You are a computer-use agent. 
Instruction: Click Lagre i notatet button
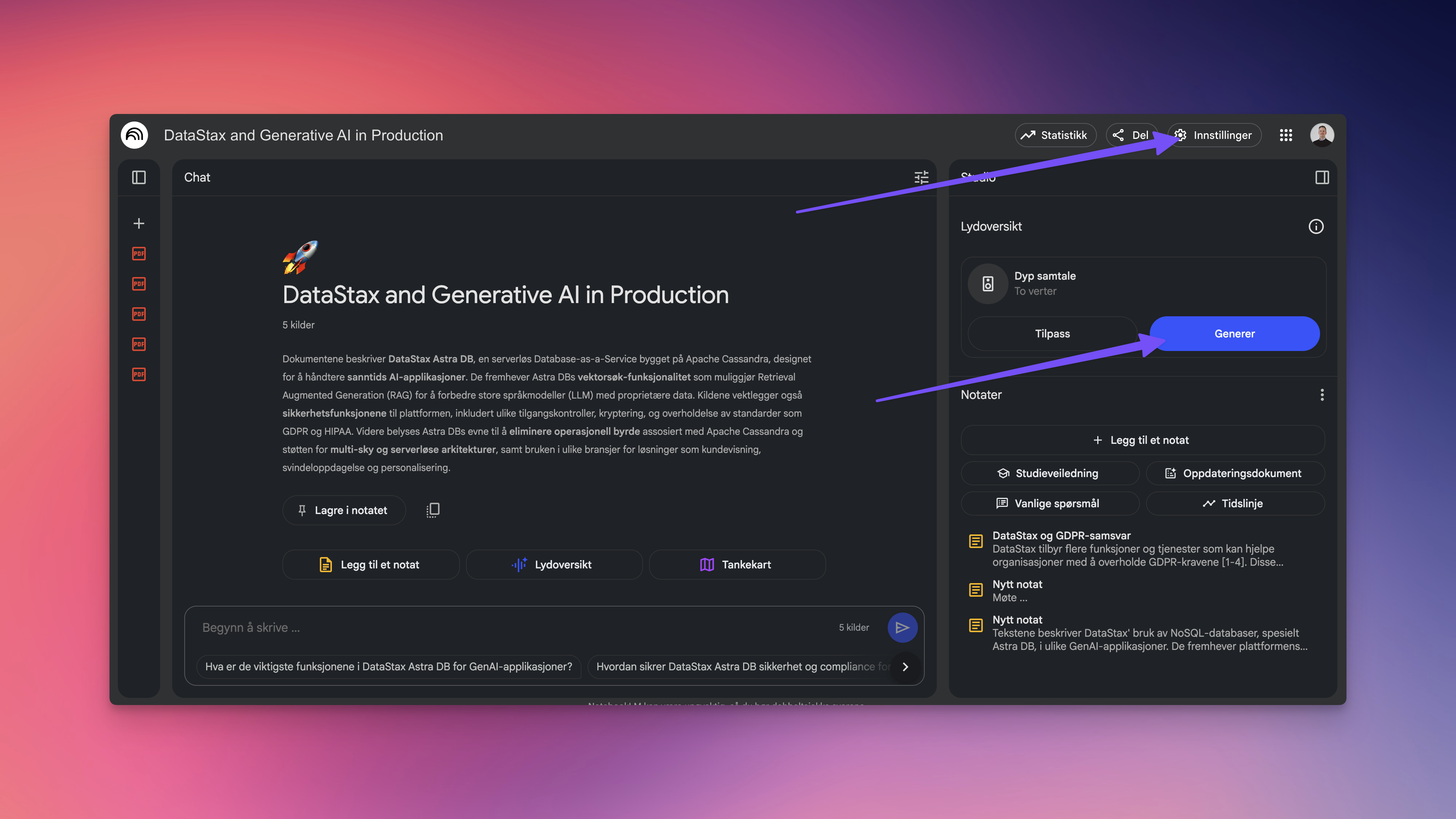[344, 510]
